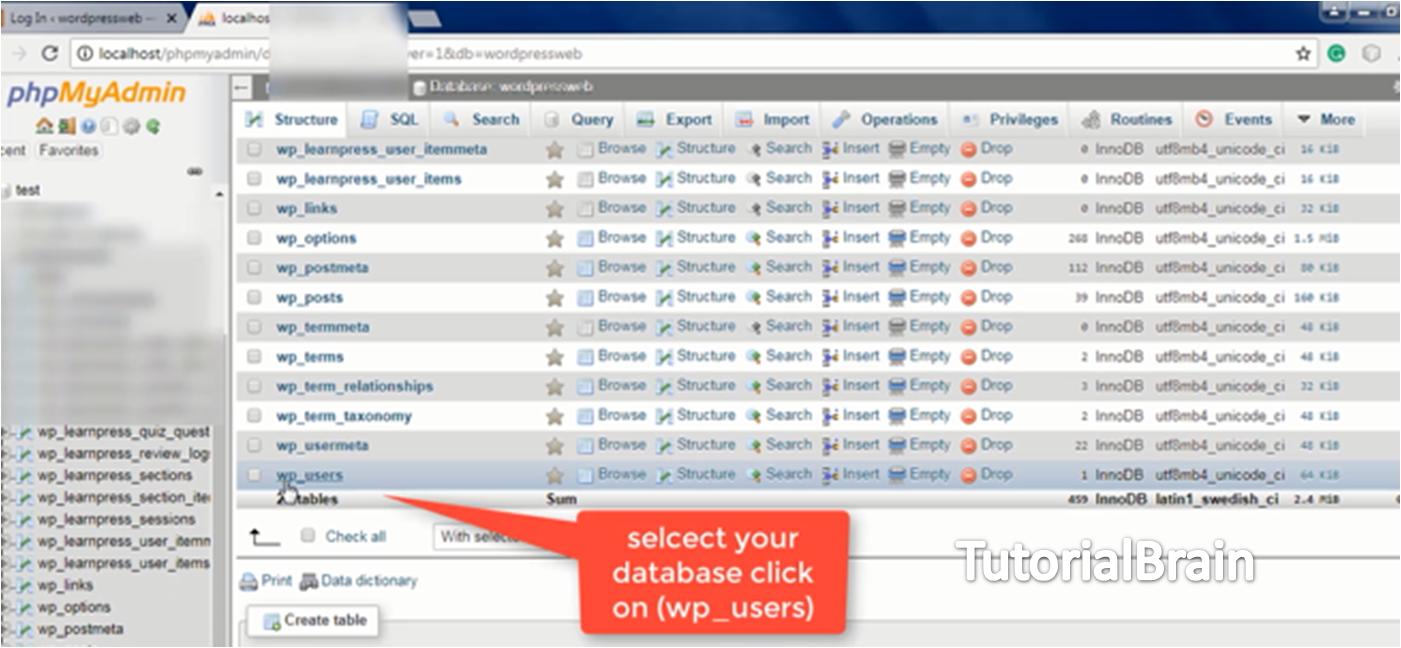The width and height of the screenshot is (1401, 648).
Task: Check the wp_posts table checkbox
Action: pyautogui.click(x=255, y=297)
